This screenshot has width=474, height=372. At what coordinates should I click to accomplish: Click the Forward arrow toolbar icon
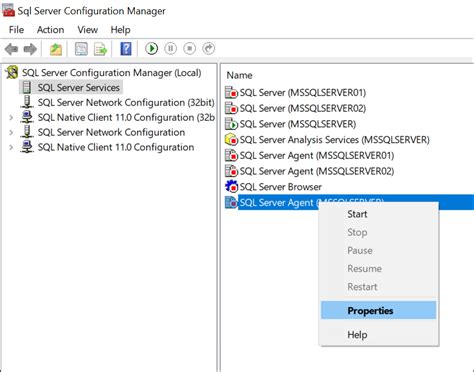(x=30, y=49)
